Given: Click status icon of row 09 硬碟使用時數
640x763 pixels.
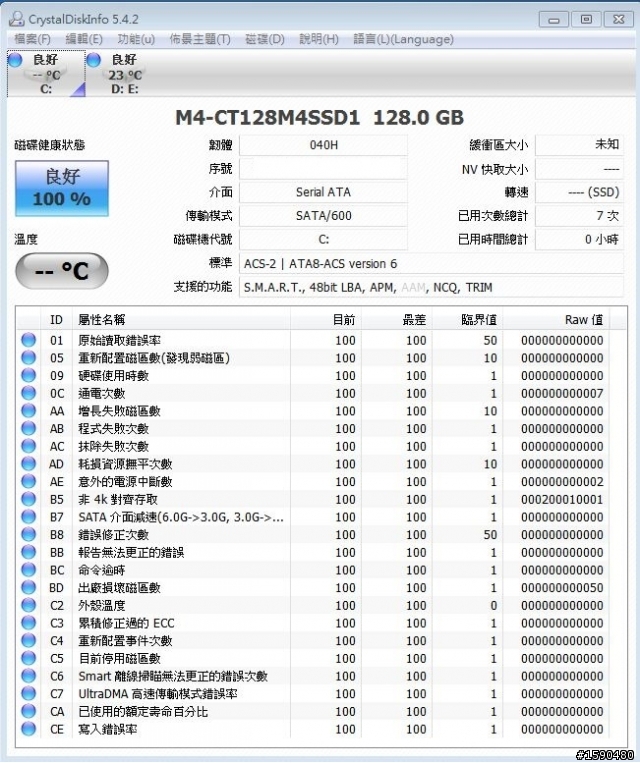Looking at the screenshot, I should pyautogui.click(x=29, y=375).
